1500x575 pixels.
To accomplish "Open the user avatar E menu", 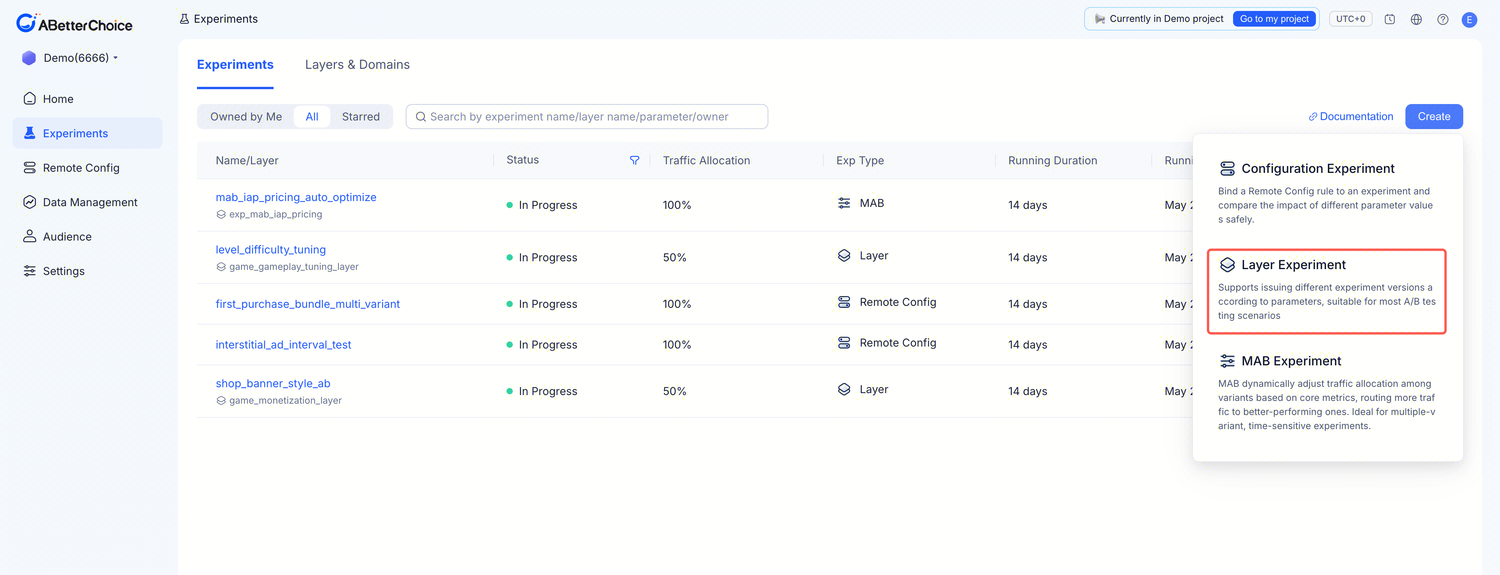I will (1469, 19).
